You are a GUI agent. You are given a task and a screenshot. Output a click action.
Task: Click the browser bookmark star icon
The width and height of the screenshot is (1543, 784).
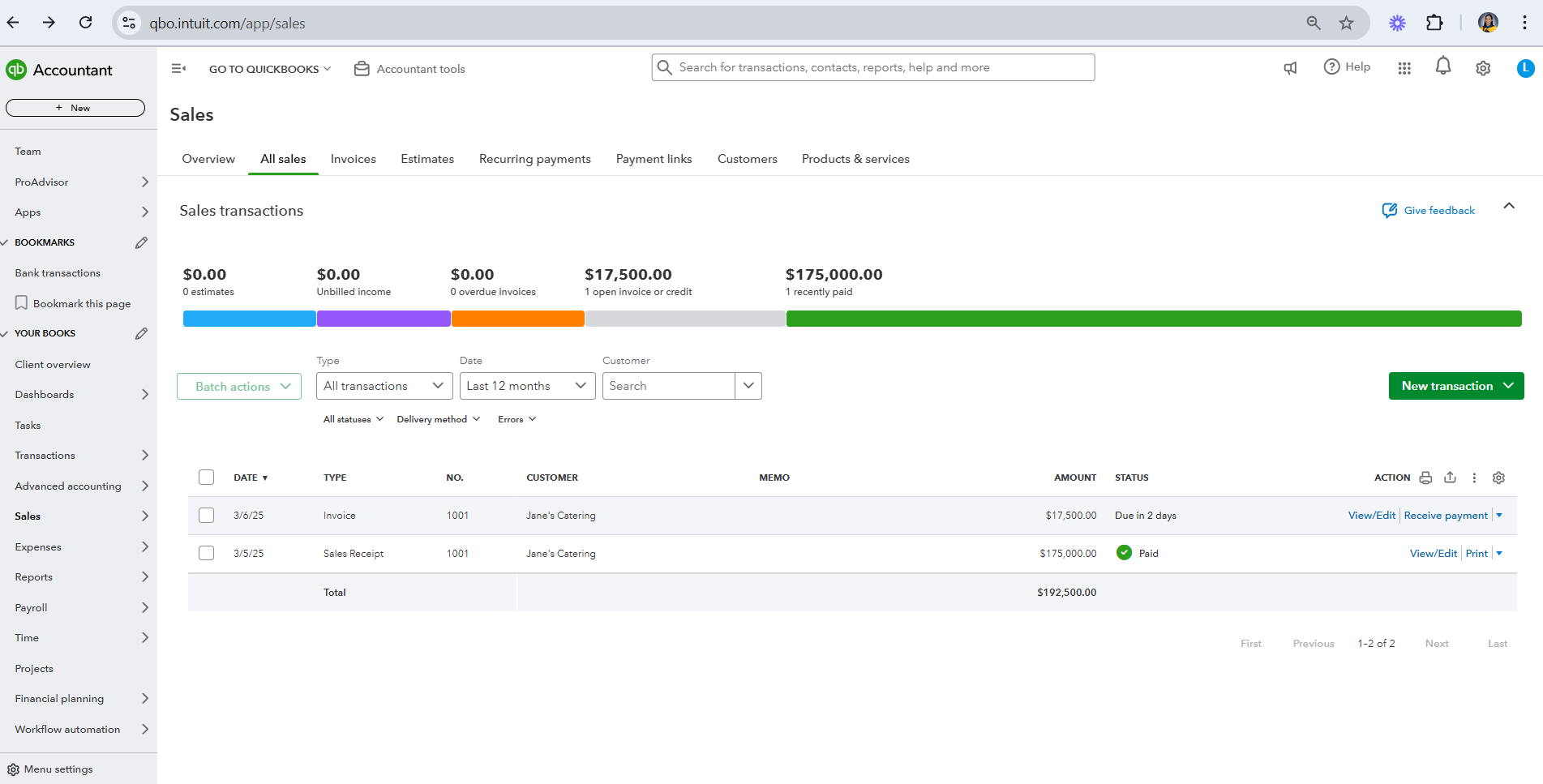(1346, 23)
